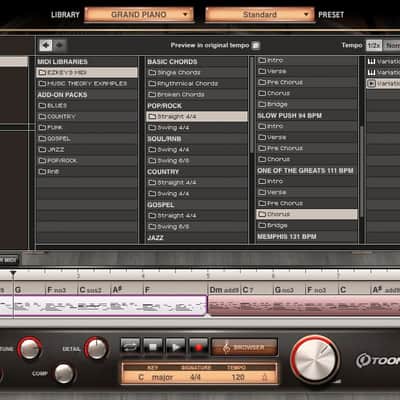400x400 pixels.
Task: Click the major scale value
Action: coord(162,377)
